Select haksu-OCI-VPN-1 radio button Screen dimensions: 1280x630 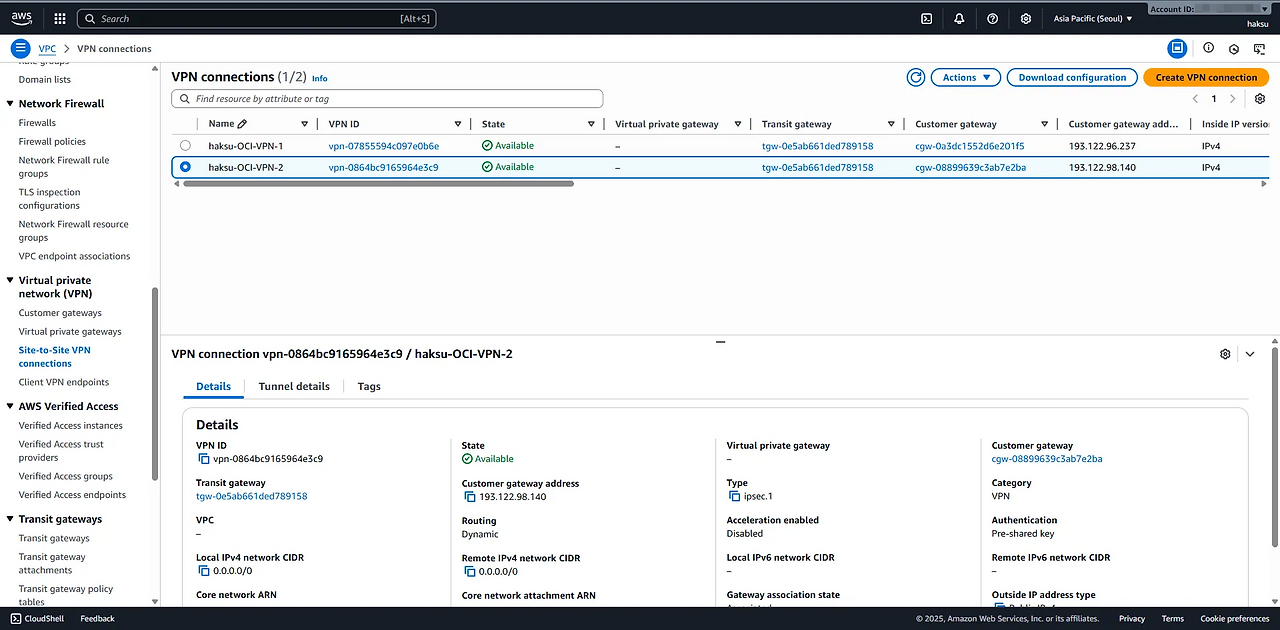click(x=185, y=146)
